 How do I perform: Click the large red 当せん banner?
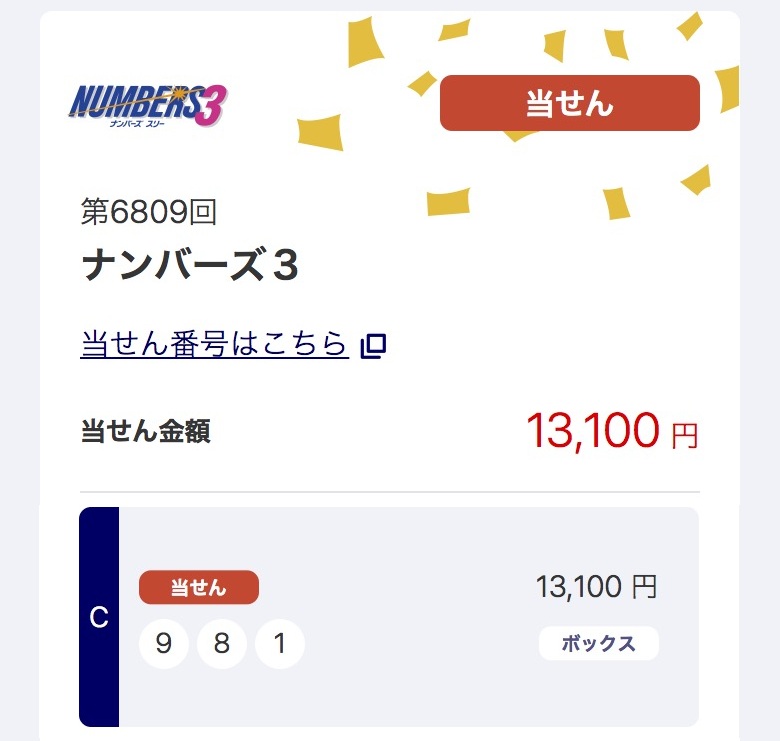[569, 103]
